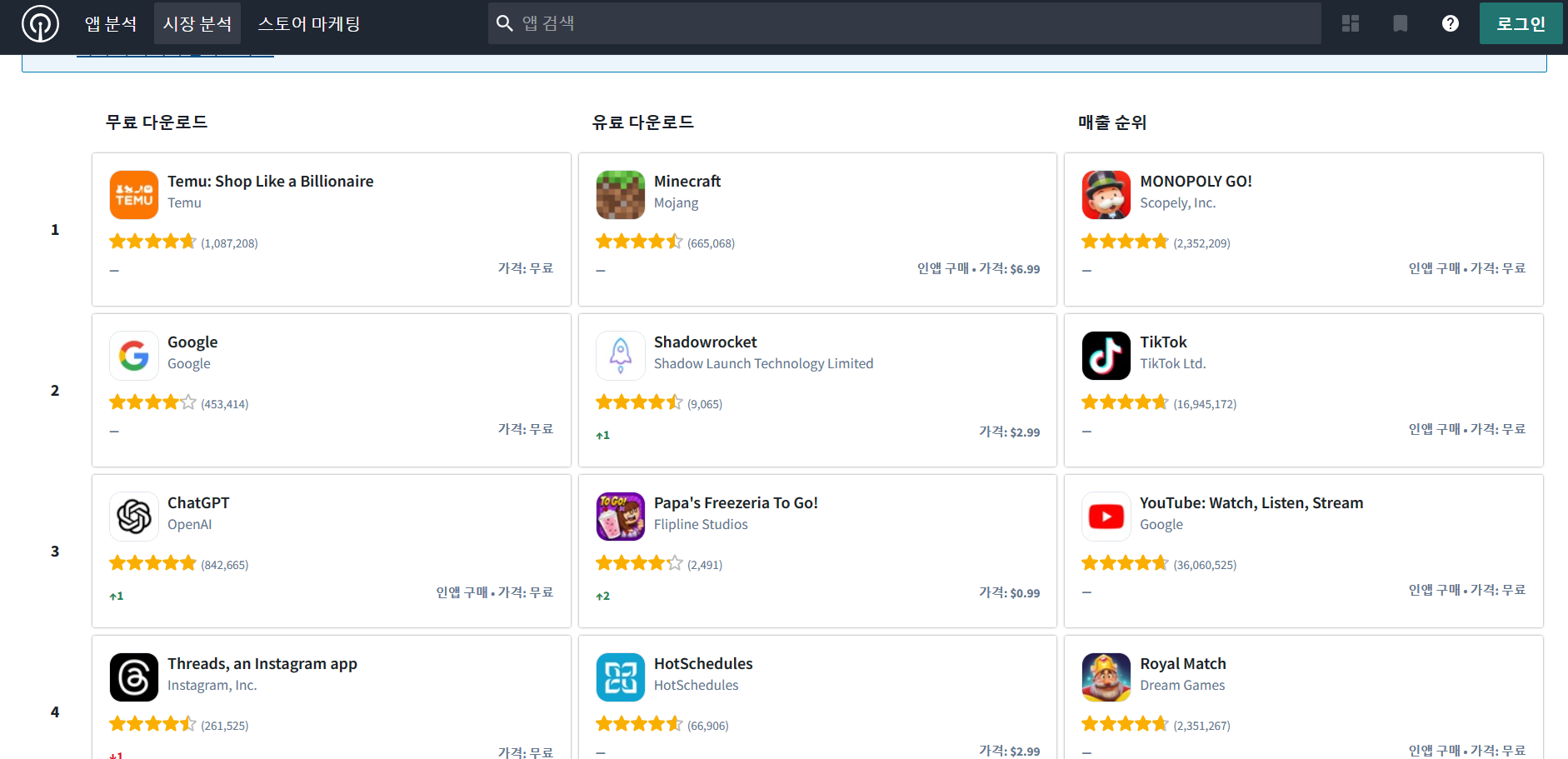Open the Temu app icon
Screen dimensions: 1568x759
tap(134, 195)
